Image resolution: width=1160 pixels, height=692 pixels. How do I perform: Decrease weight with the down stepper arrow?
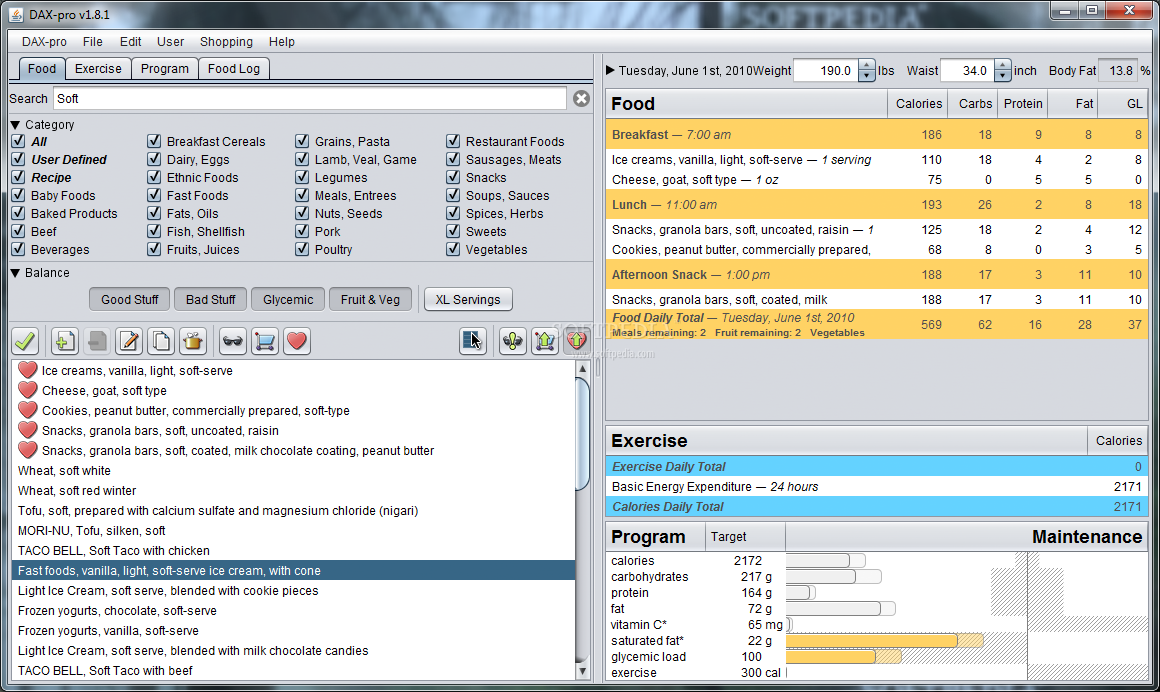pyautogui.click(x=867, y=75)
